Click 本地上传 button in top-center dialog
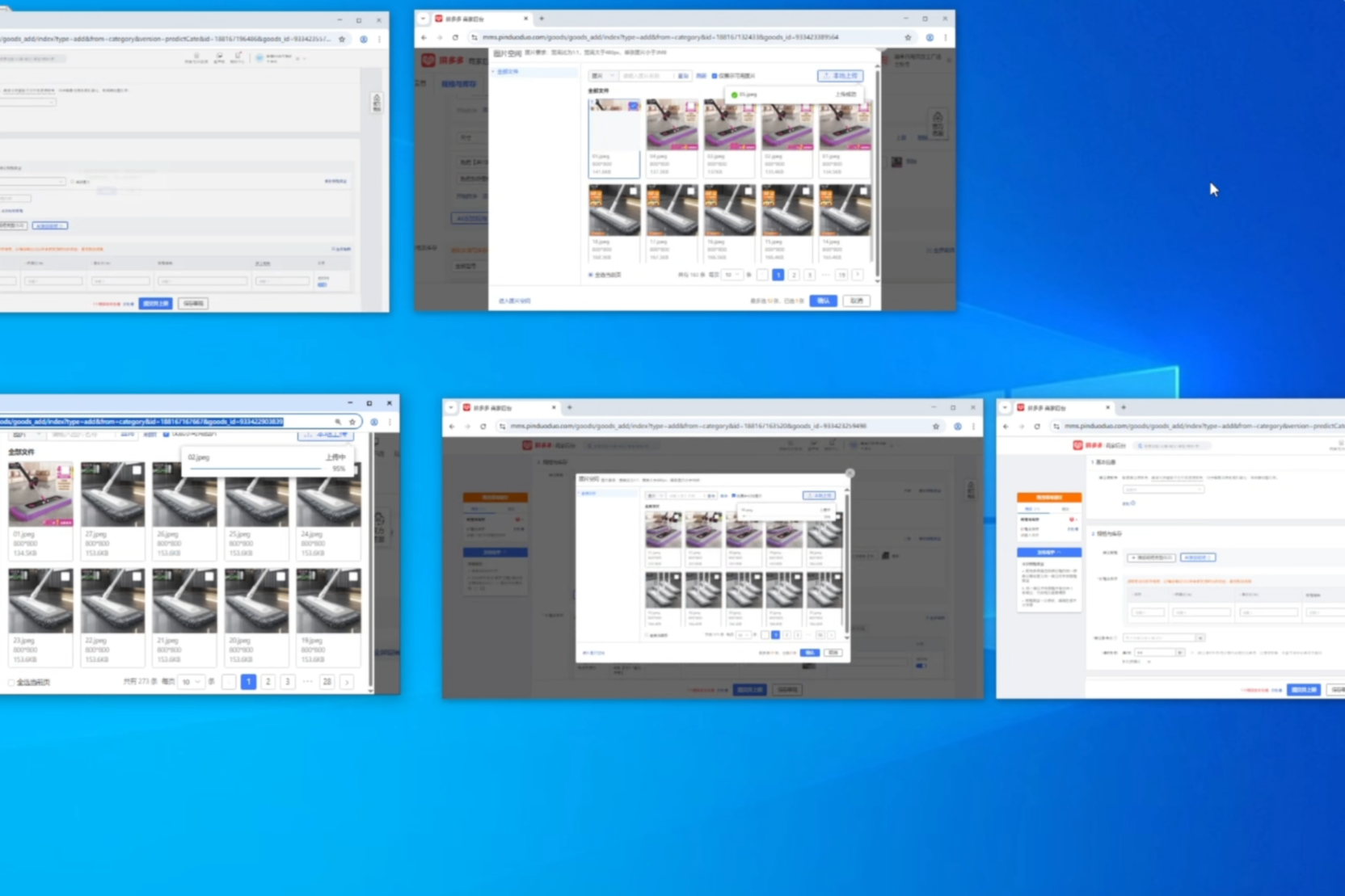 pyautogui.click(x=840, y=76)
